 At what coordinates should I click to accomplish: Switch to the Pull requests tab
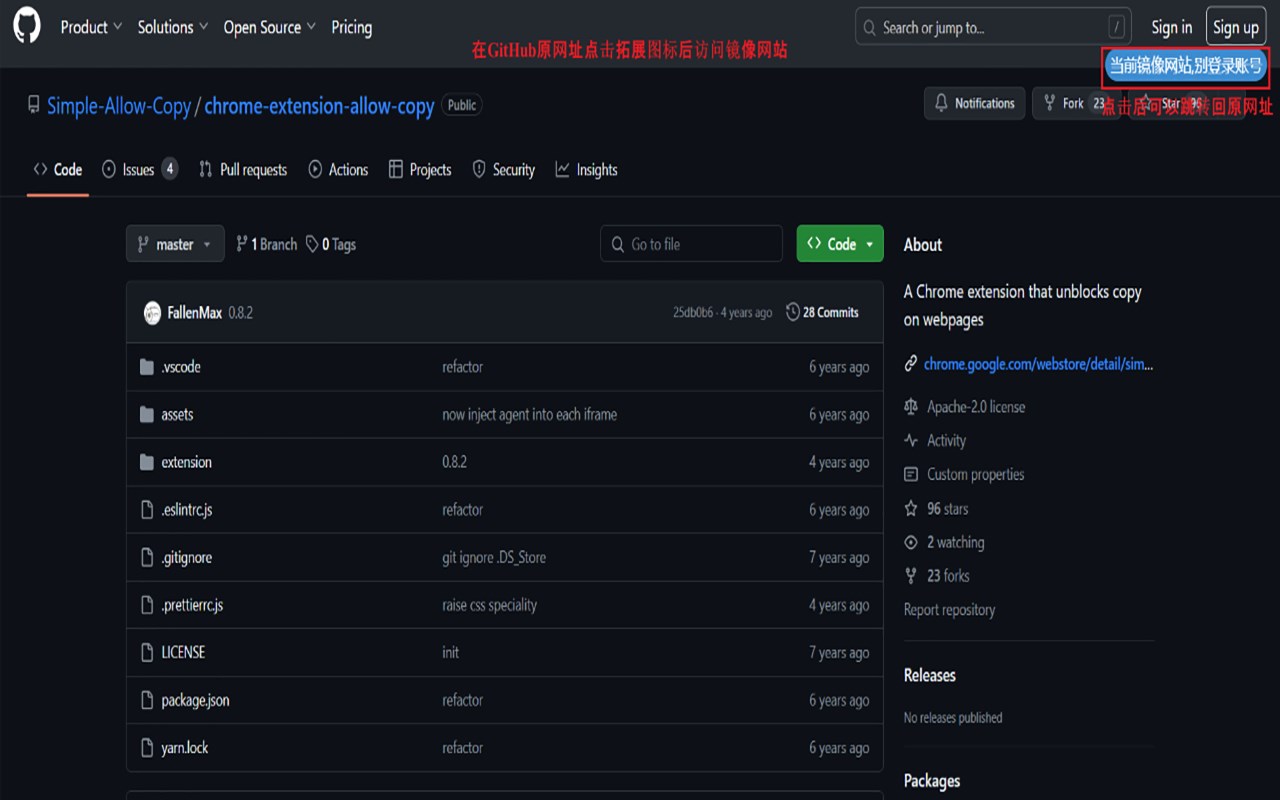coord(243,169)
